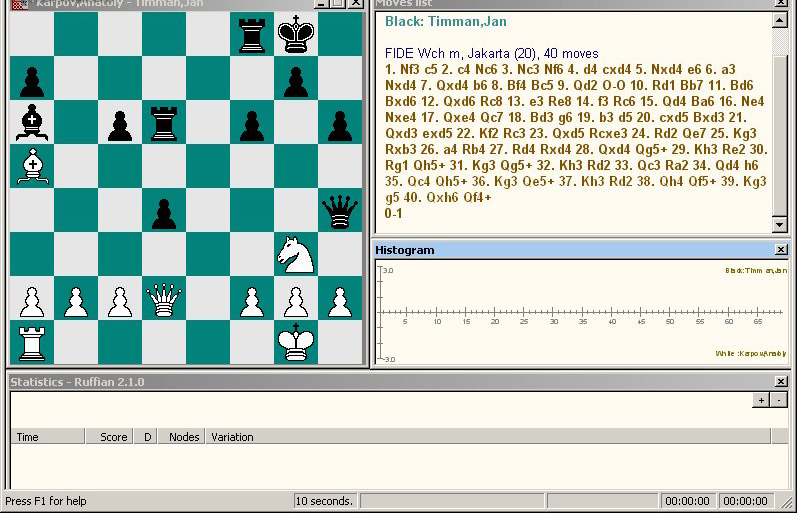The width and height of the screenshot is (797, 513).
Task: Click the Variation column header
Action: tap(232, 437)
